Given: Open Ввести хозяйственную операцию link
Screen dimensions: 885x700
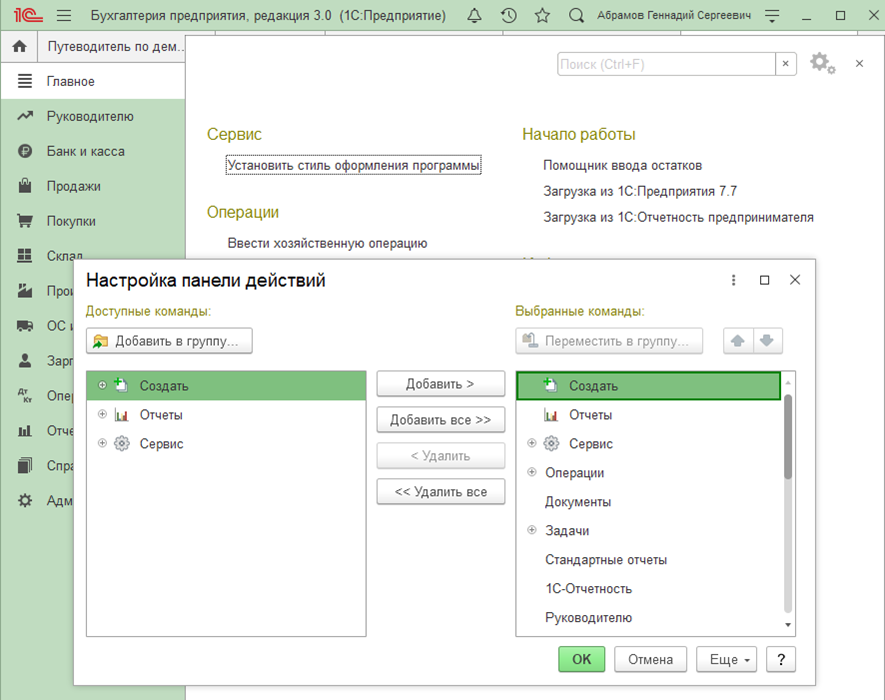Looking at the screenshot, I should coord(327,243).
